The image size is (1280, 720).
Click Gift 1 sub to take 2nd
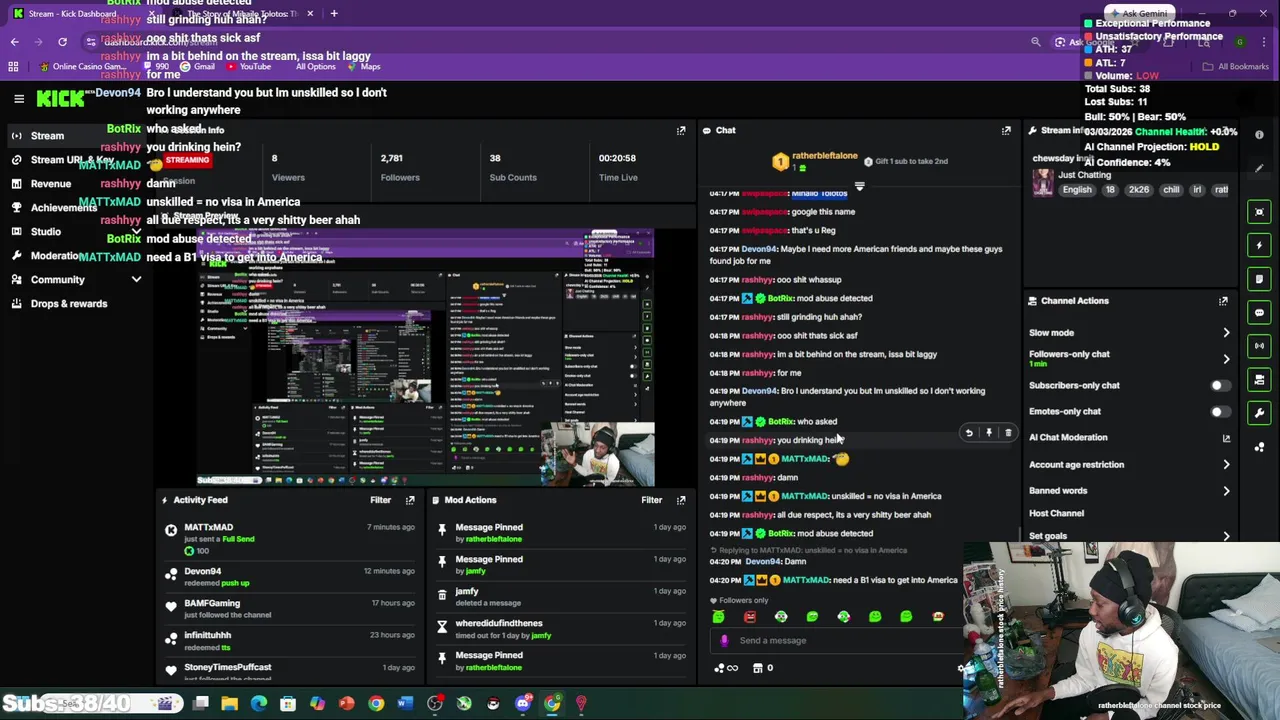tap(905, 161)
